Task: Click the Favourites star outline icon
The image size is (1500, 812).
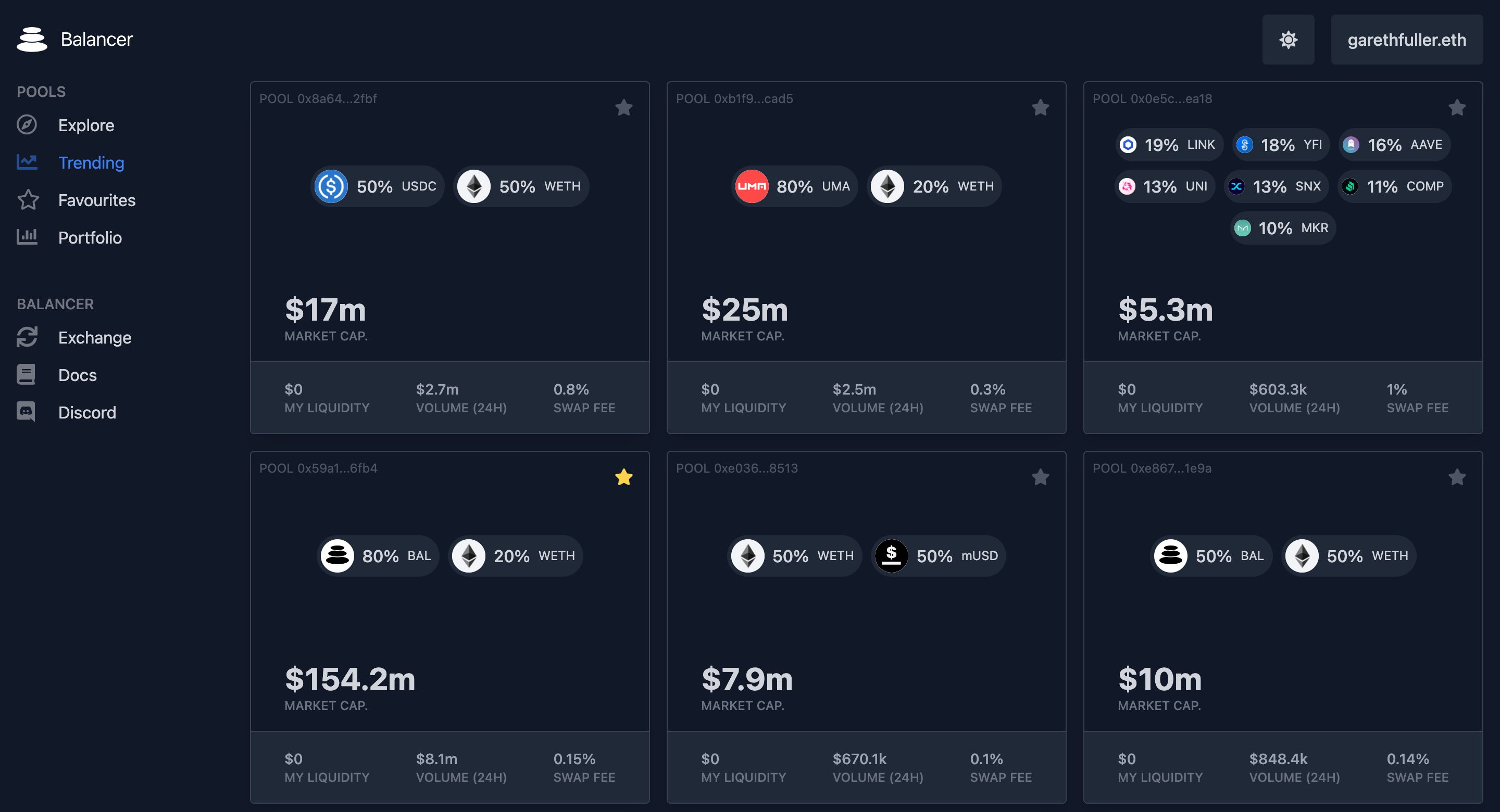Action: pyautogui.click(x=28, y=200)
